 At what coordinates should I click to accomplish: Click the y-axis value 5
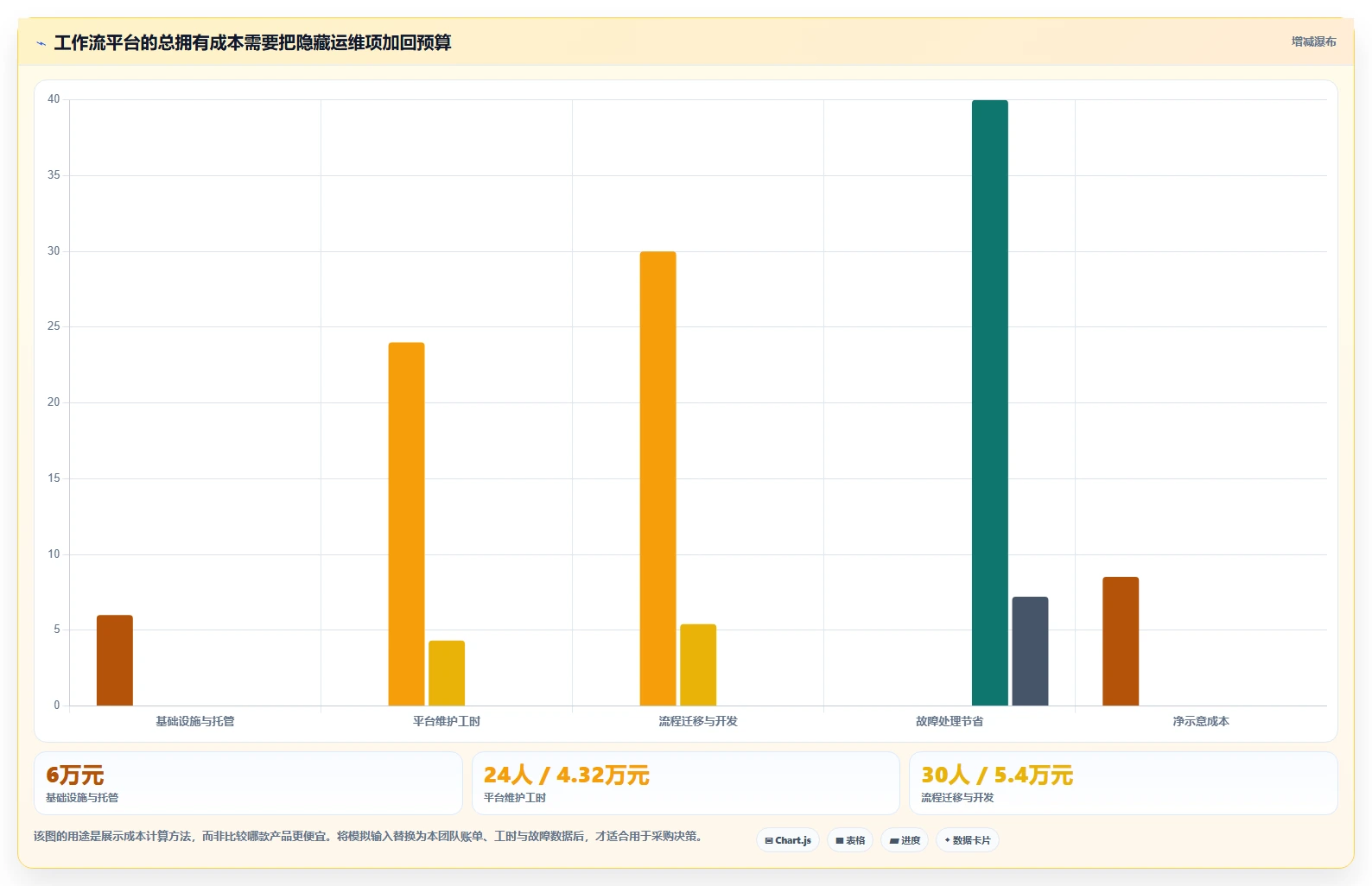click(57, 630)
